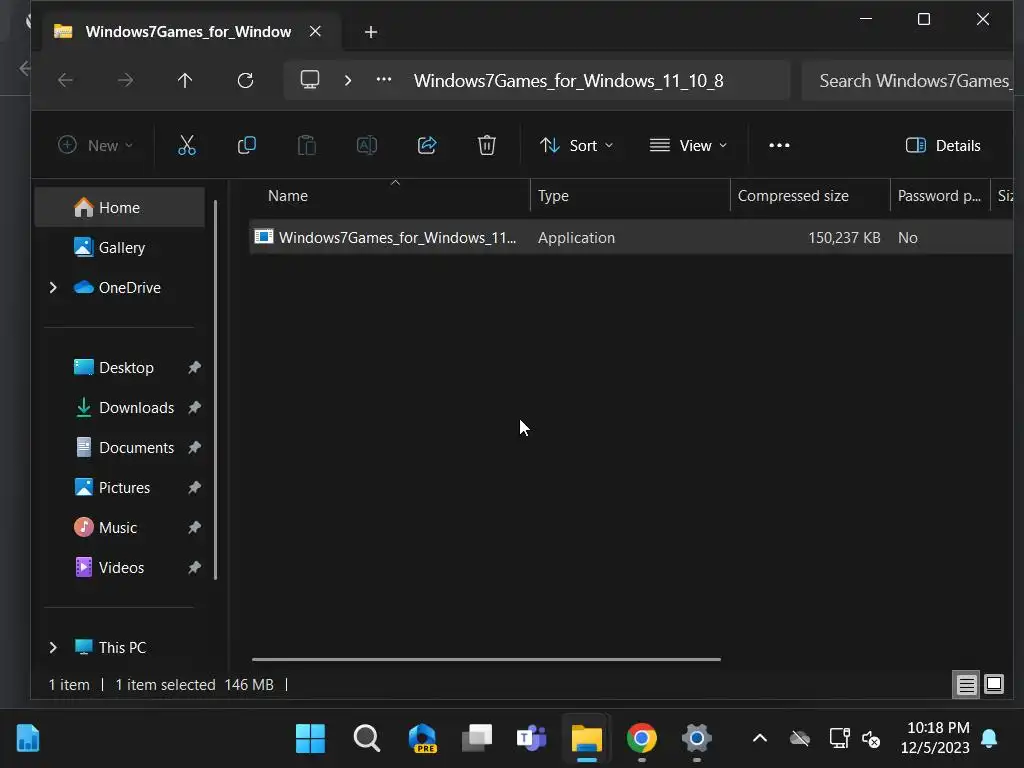
Task: Click the pin icon next to Desktop
Action: tap(194, 368)
